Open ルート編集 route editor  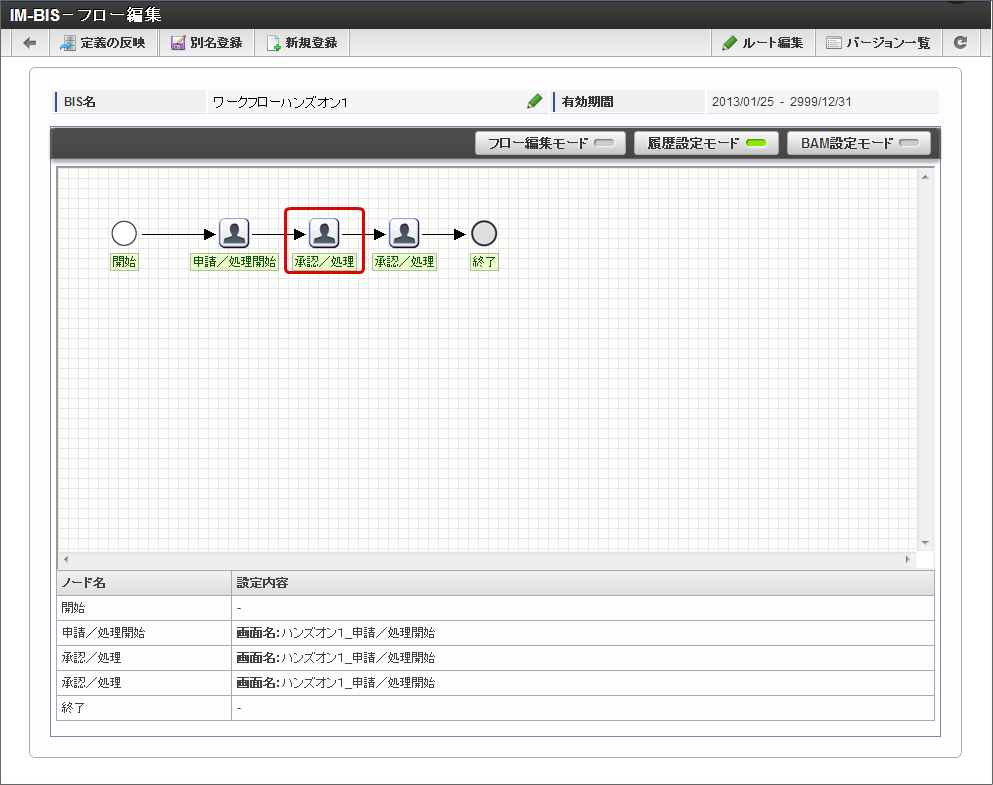pos(762,43)
